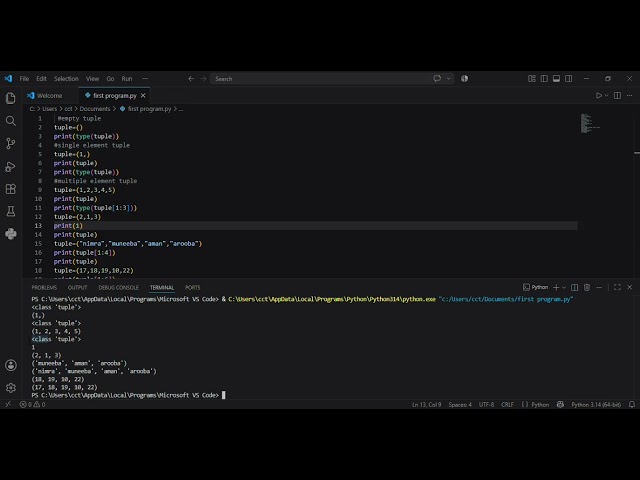
Task: Show errors and warnings count in status bar
Action: 32,404
